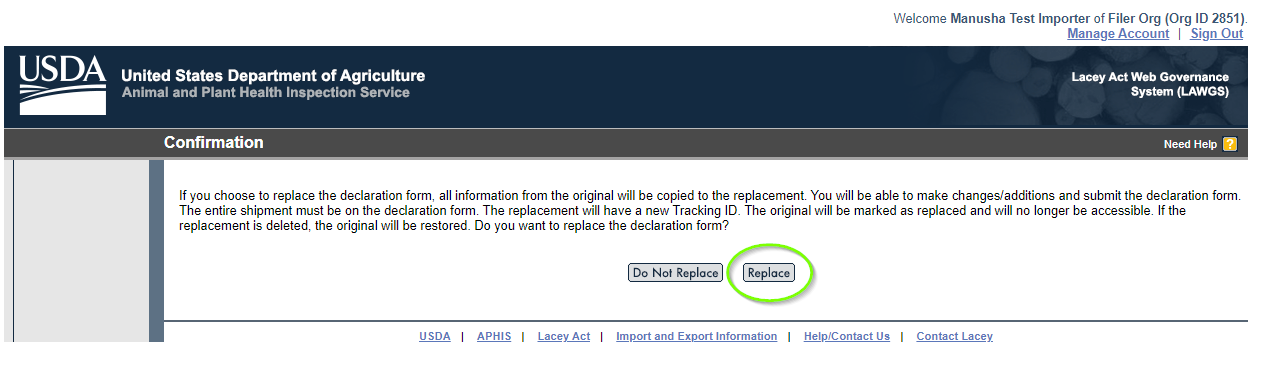1265x372 pixels.
Task: Click the Need Help text
Action: (1190, 144)
